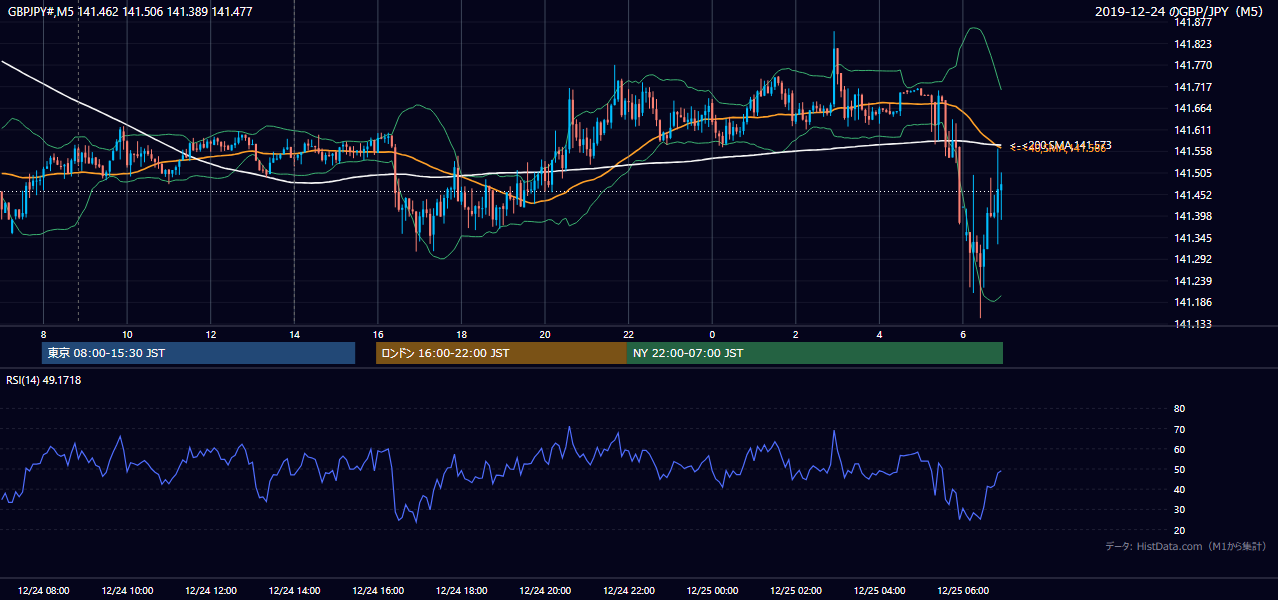Click hour tick 4 below the price chart
1278x600 pixels.
880,334
